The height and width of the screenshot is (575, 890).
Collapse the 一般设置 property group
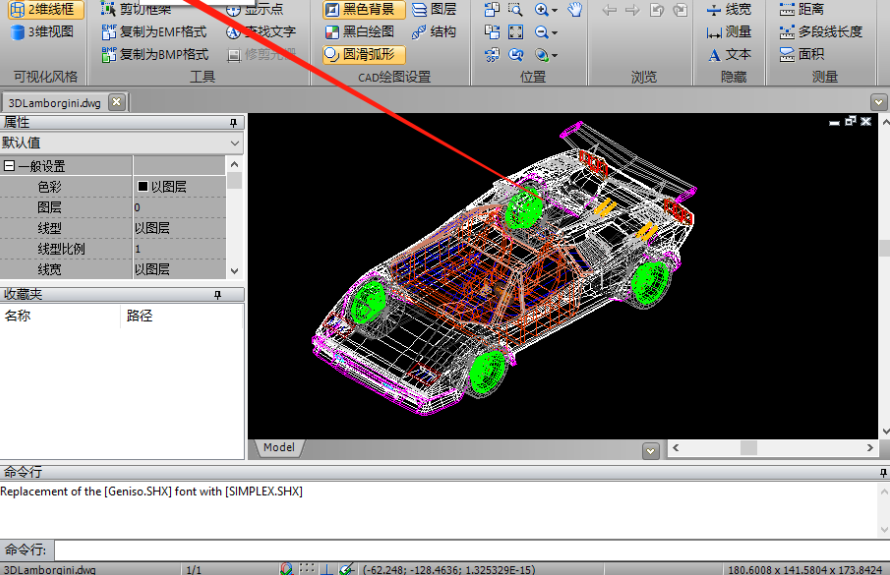click(x=9, y=166)
